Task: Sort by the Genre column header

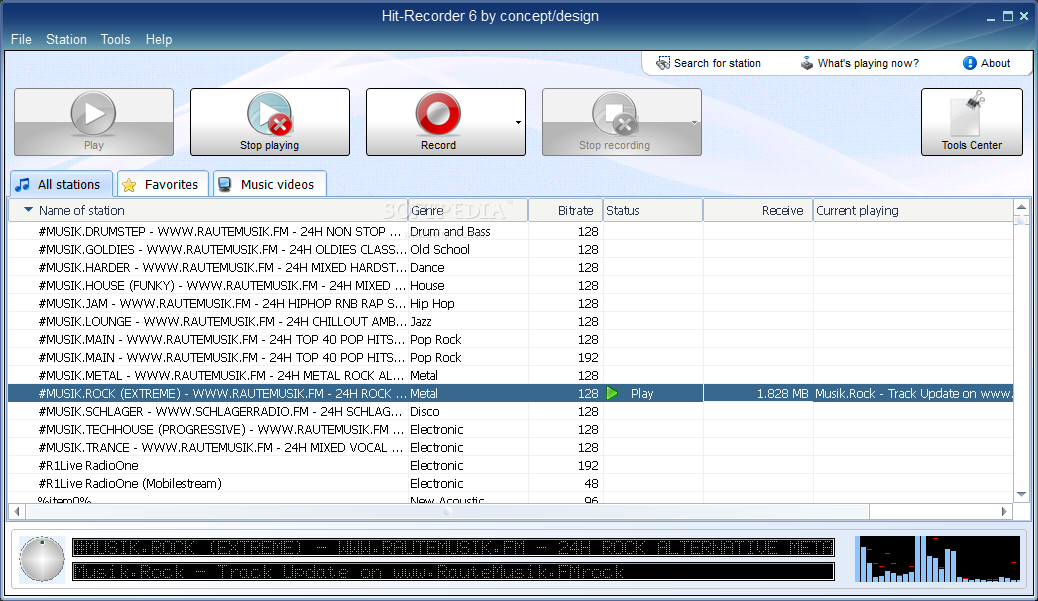Action: click(468, 210)
